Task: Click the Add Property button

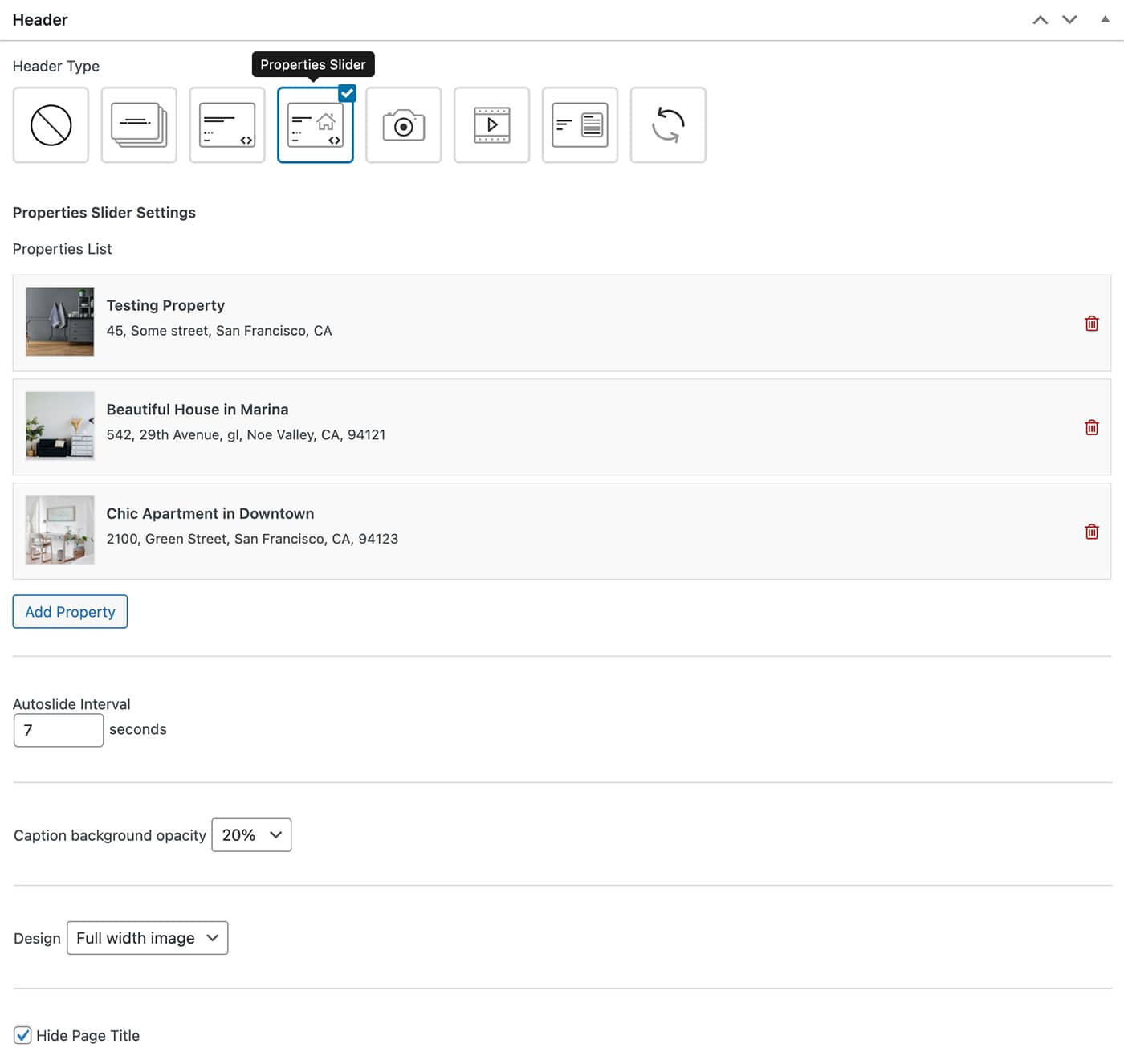Action: (x=70, y=612)
